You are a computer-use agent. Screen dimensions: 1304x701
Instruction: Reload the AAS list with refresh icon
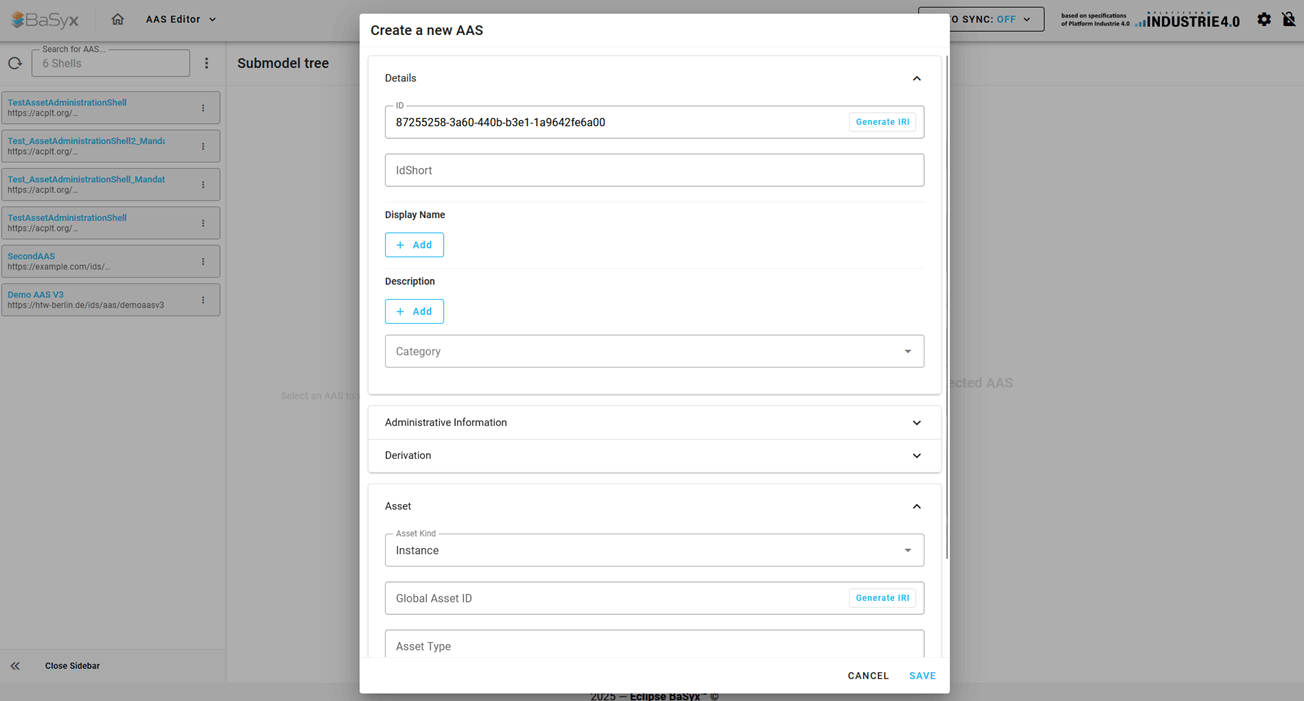point(15,63)
